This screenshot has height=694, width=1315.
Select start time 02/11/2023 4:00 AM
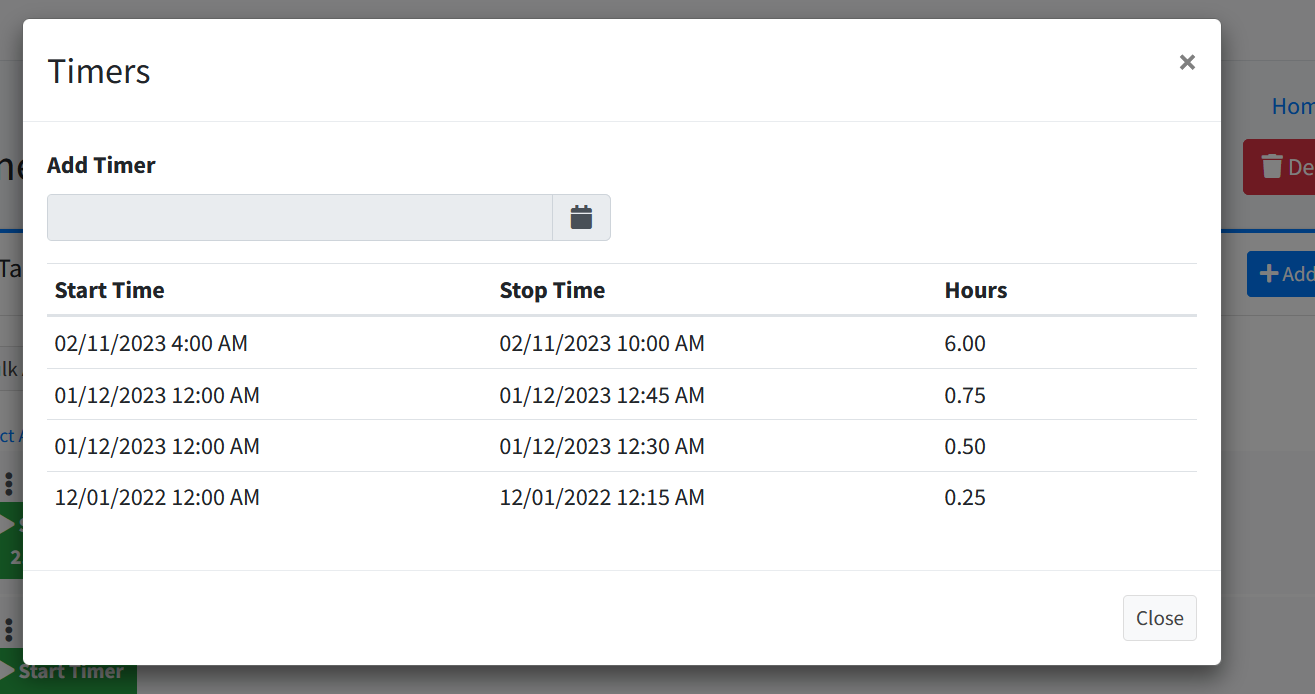tap(151, 344)
